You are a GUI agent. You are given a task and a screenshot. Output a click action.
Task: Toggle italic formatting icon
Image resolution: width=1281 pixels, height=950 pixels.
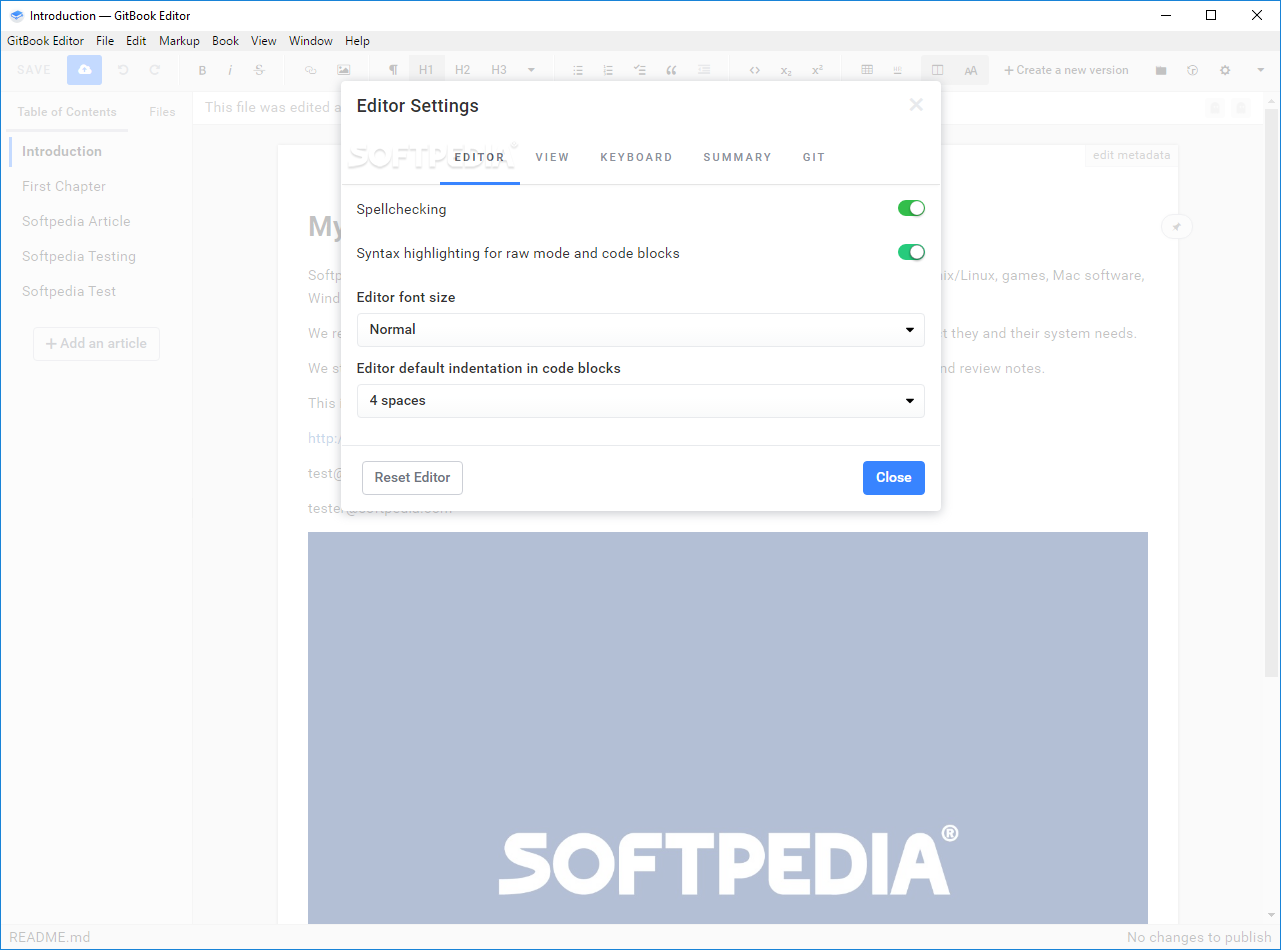pyautogui.click(x=230, y=70)
